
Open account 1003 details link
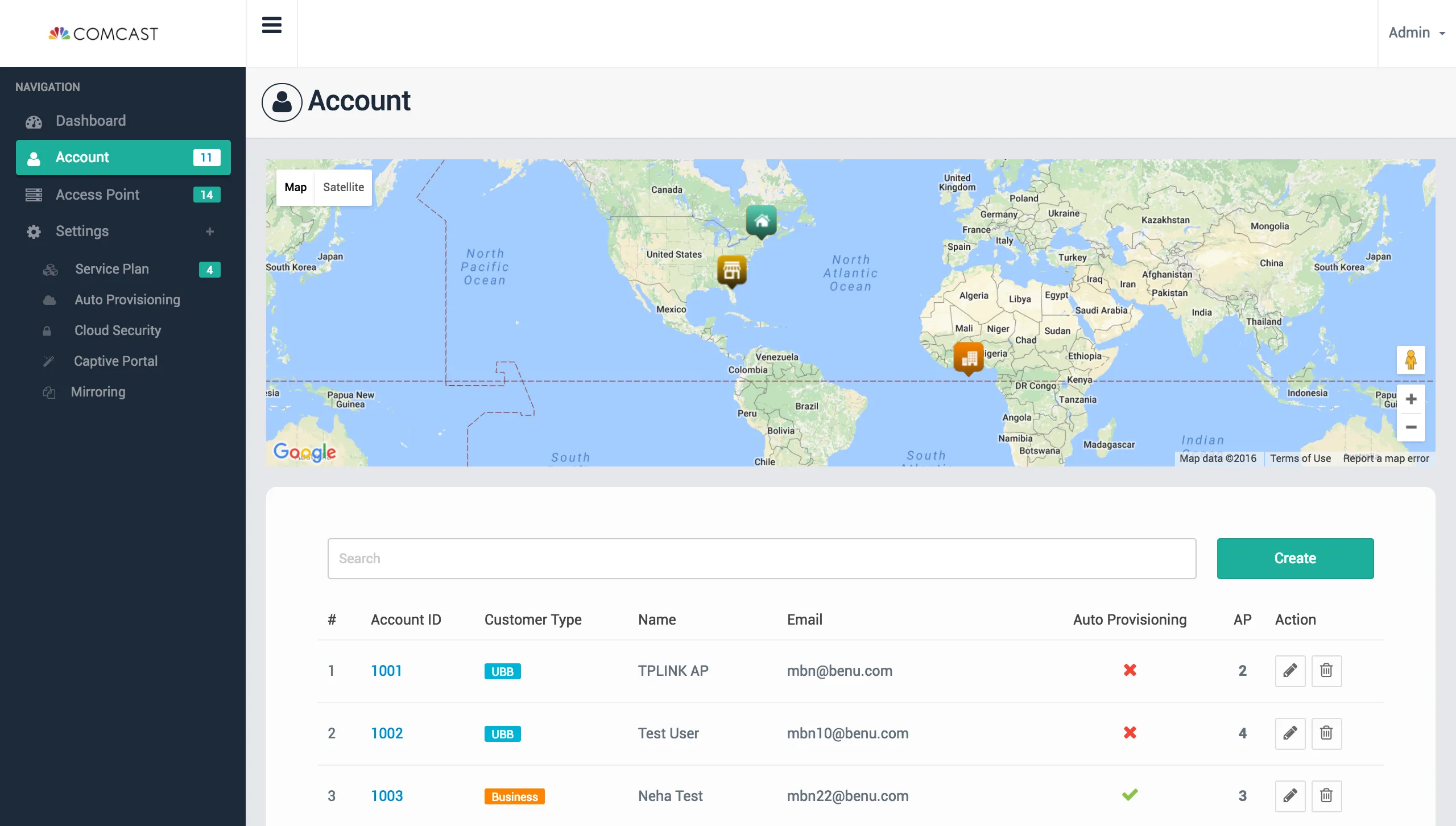coord(386,796)
